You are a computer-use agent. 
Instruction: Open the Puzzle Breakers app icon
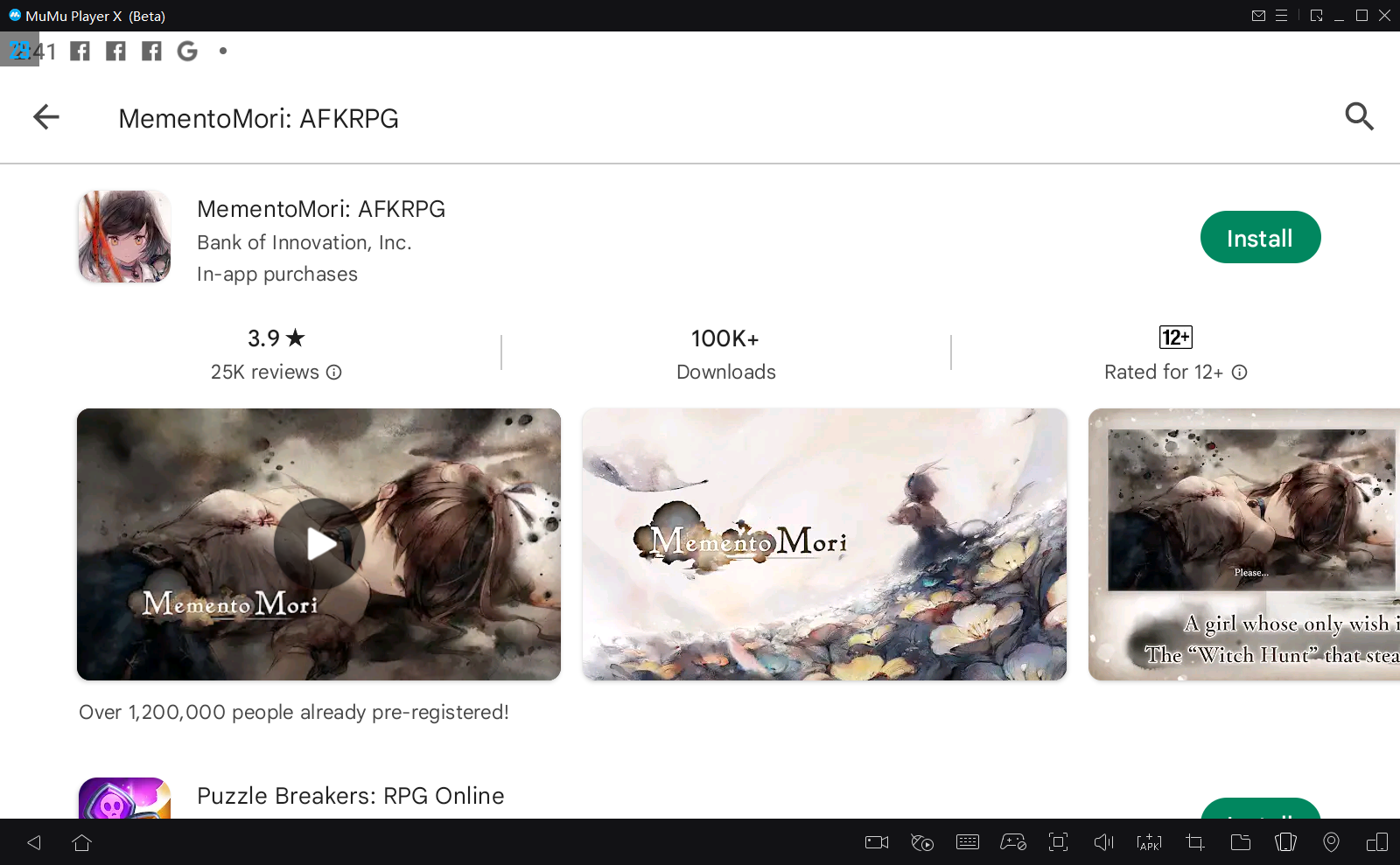click(x=124, y=799)
